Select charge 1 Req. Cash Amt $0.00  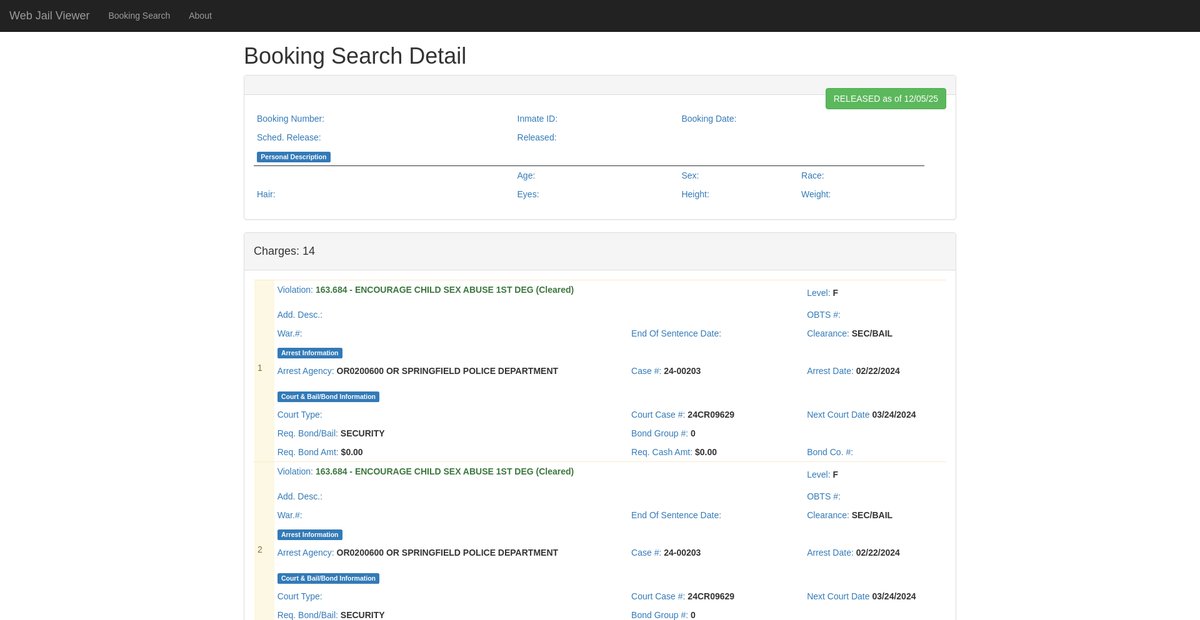coord(706,452)
